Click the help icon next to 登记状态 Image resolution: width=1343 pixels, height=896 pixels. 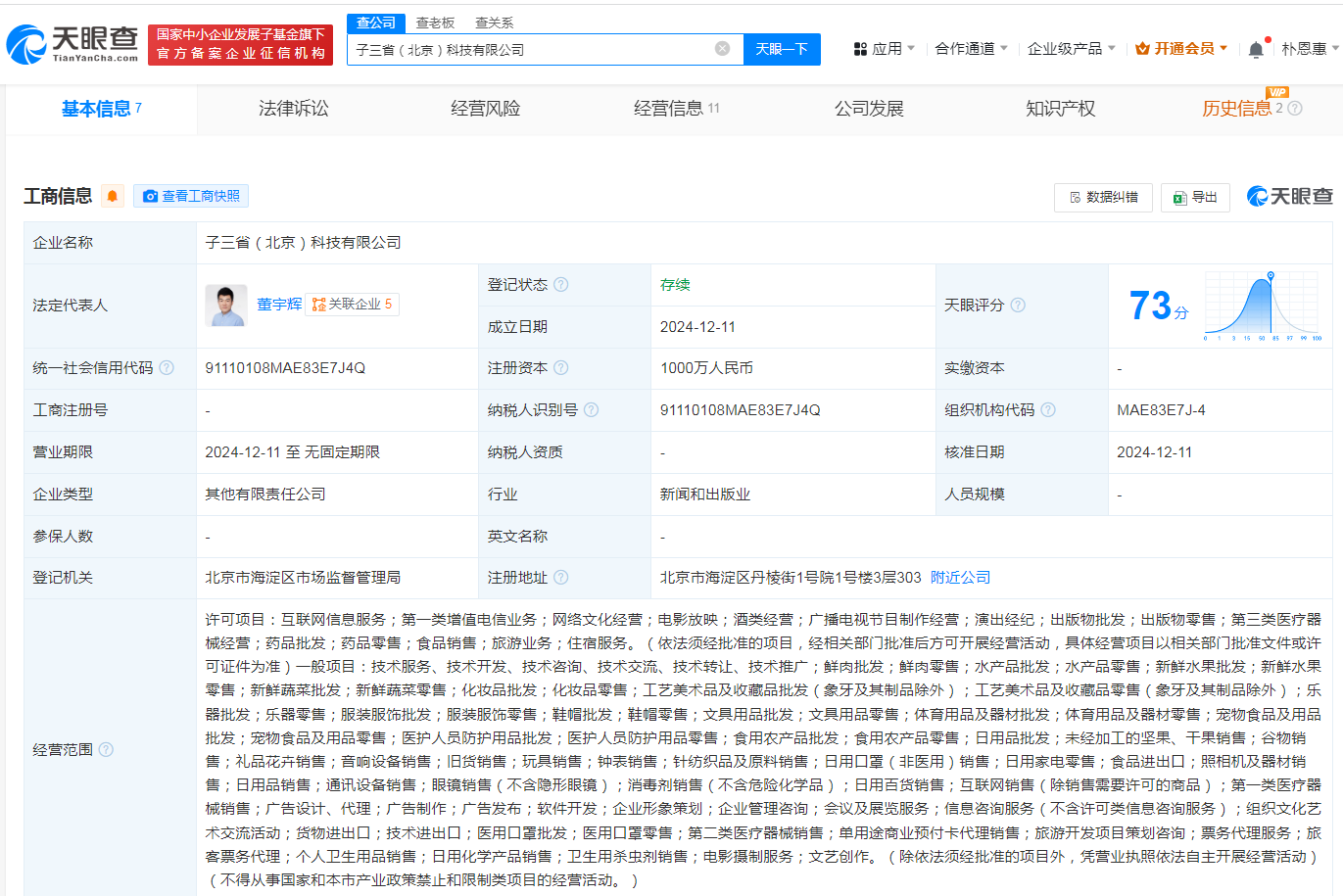pos(560,285)
